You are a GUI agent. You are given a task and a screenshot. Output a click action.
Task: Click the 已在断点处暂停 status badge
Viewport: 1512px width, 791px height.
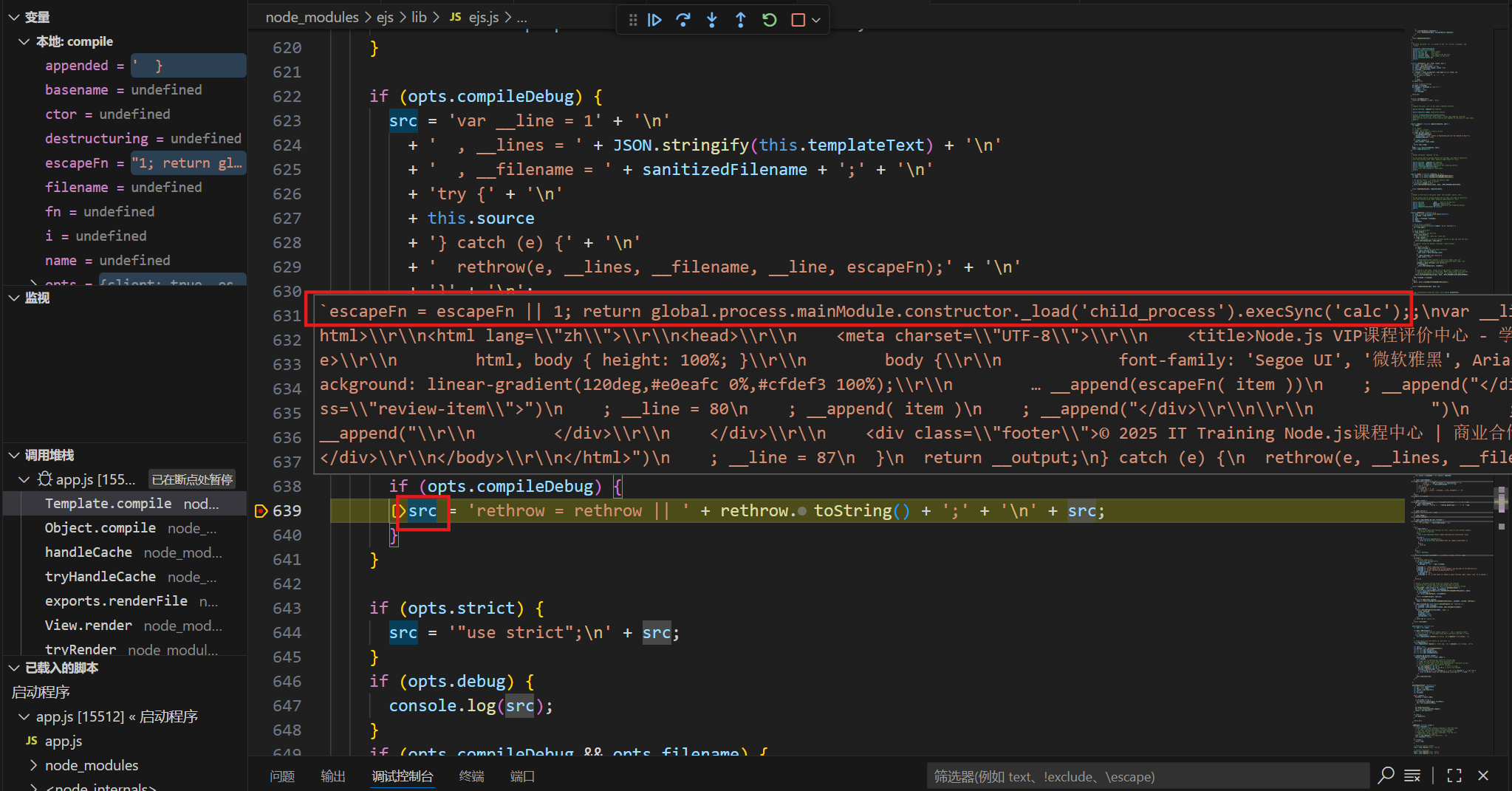[x=192, y=479]
